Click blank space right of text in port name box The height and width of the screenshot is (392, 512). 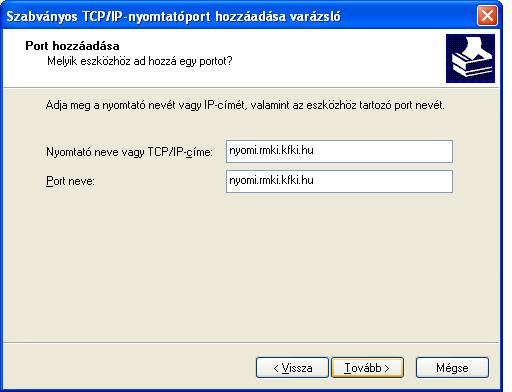[x=383, y=181]
